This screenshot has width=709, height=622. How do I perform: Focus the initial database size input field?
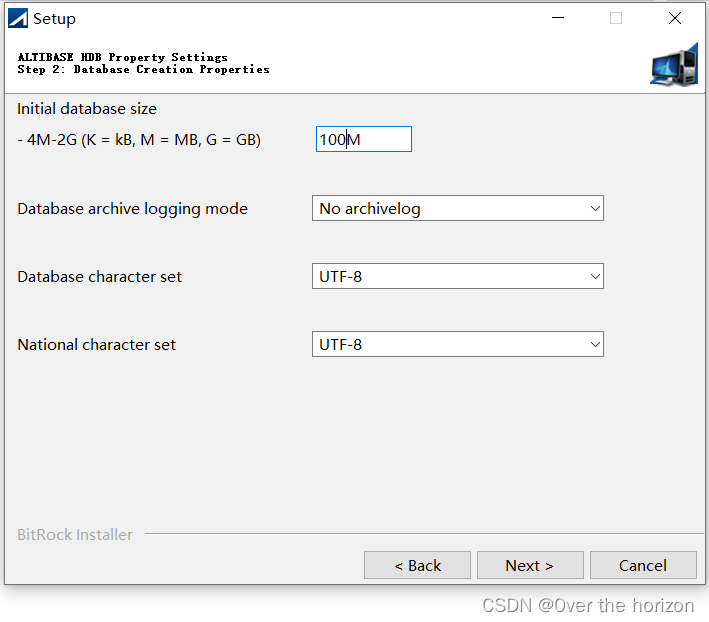(x=364, y=139)
